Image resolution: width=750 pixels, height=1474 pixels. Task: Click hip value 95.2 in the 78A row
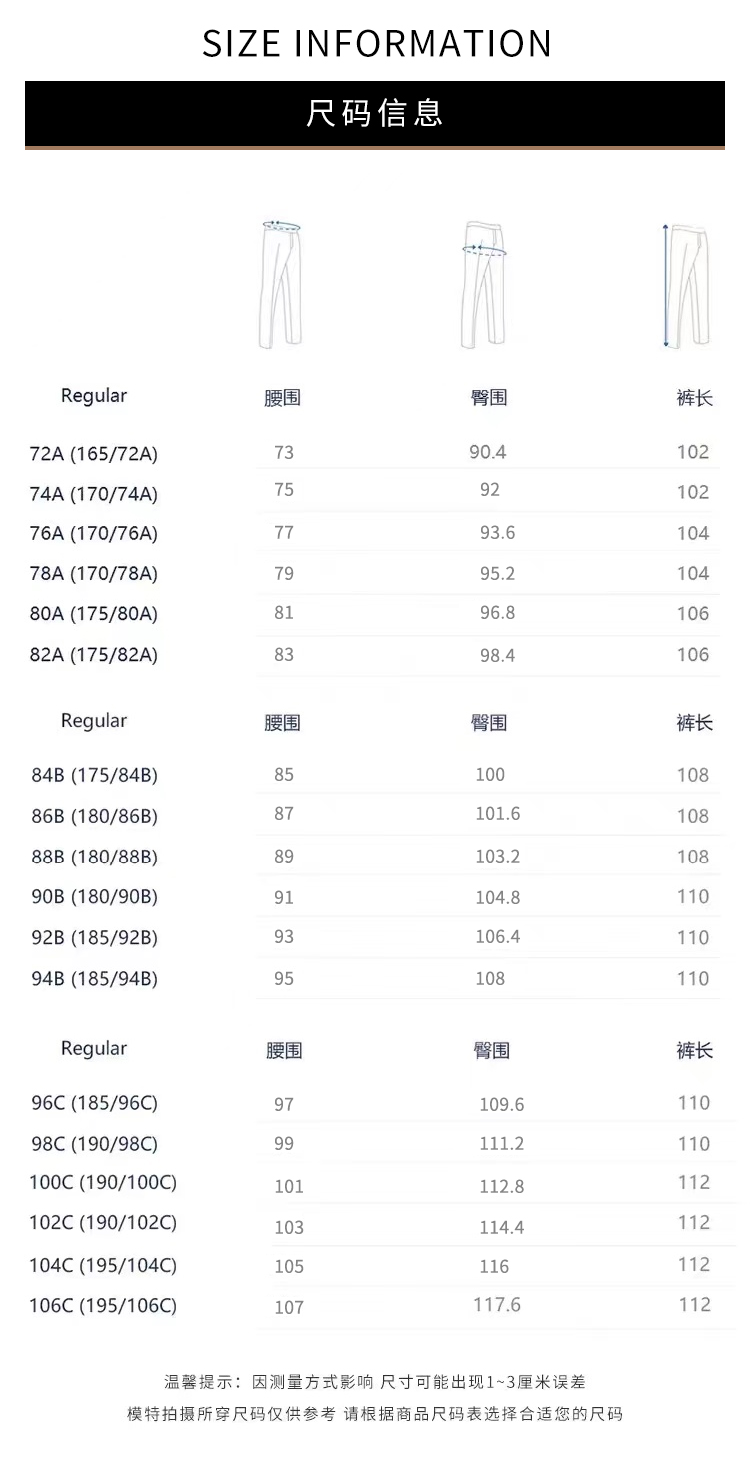point(497,573)
